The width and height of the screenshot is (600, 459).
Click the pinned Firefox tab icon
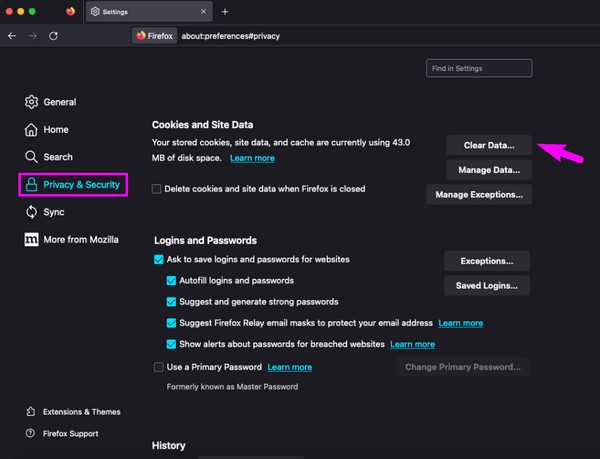[70, 11]
